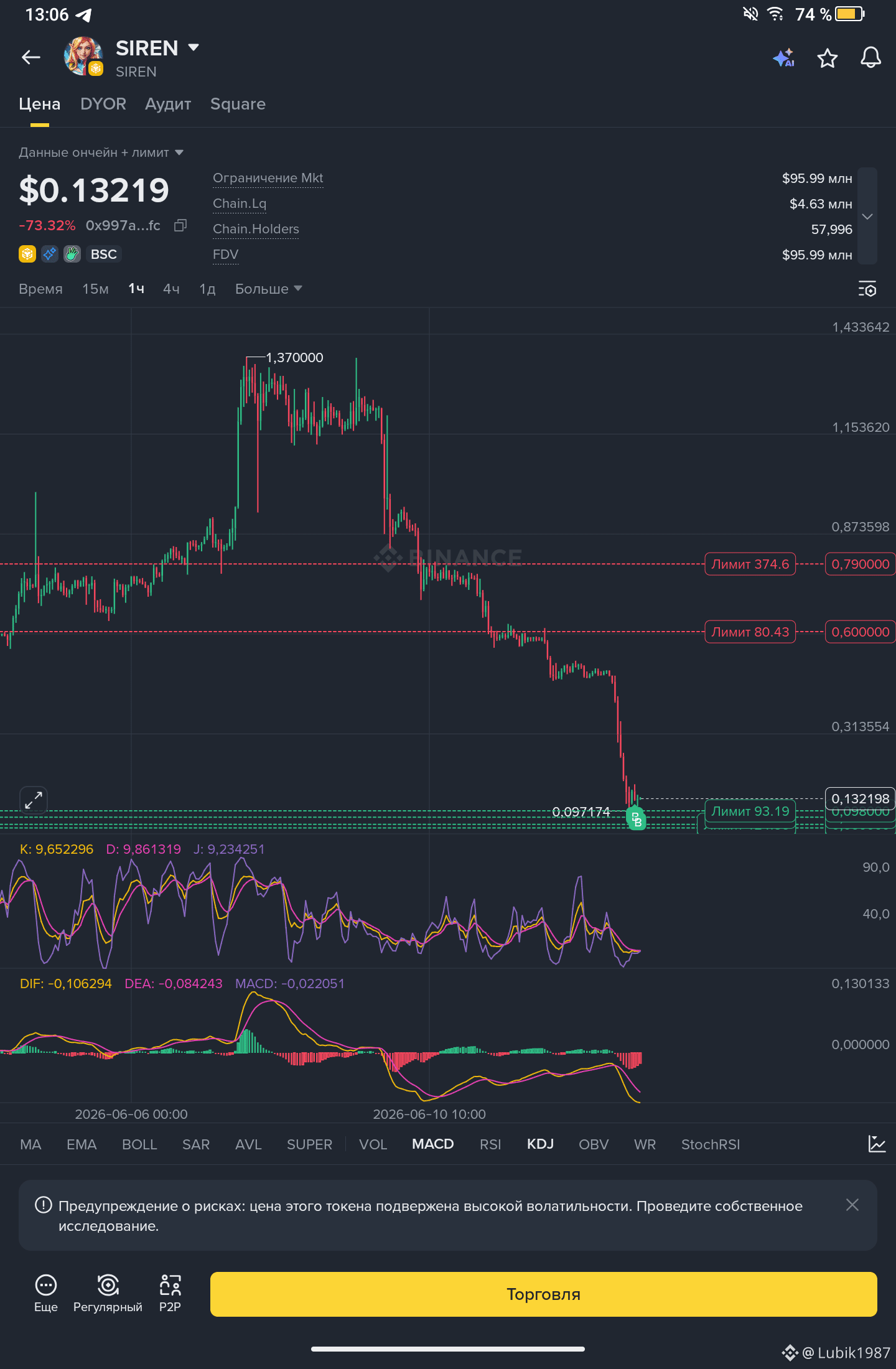The image size is (896, 1369).
Task: Expand the token stats panel chevron
Action: [867, 216]
